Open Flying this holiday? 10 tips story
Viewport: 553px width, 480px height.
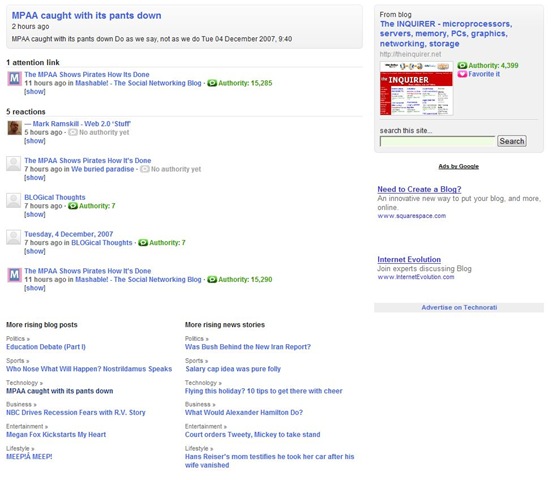click(x=263, y=391)
